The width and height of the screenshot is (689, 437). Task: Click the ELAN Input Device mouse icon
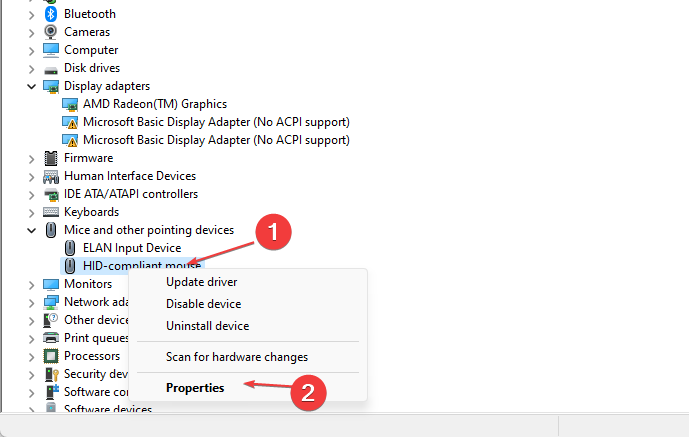[70, 248]
